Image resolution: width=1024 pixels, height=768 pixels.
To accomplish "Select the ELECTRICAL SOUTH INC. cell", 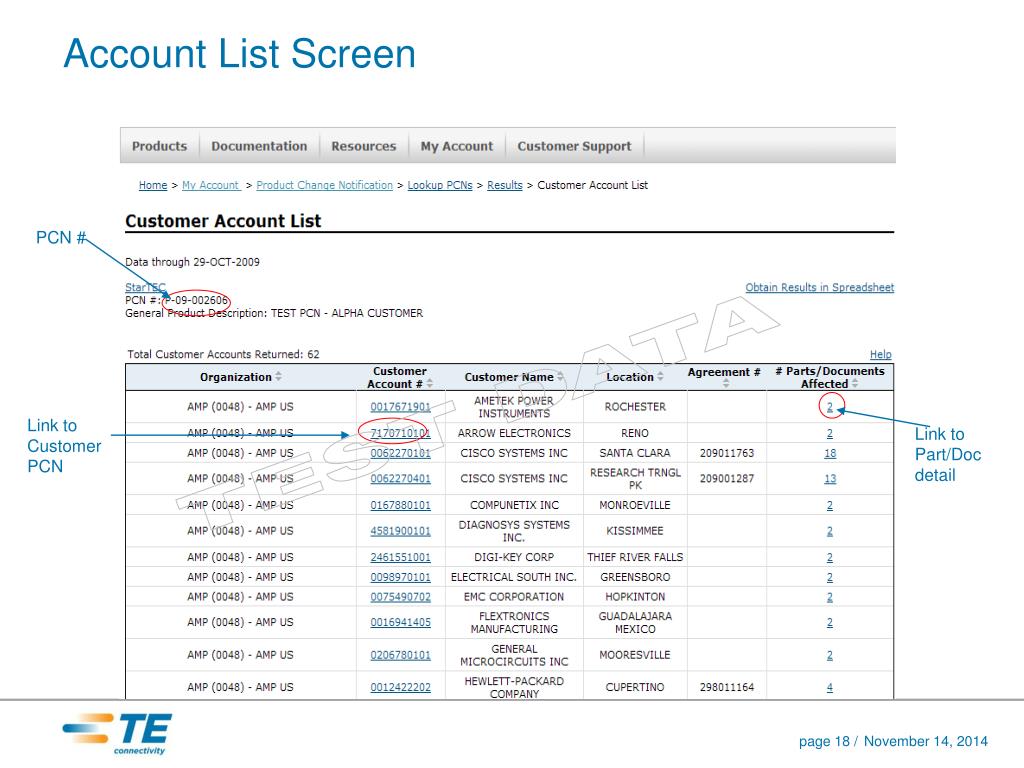I will 514,577.
